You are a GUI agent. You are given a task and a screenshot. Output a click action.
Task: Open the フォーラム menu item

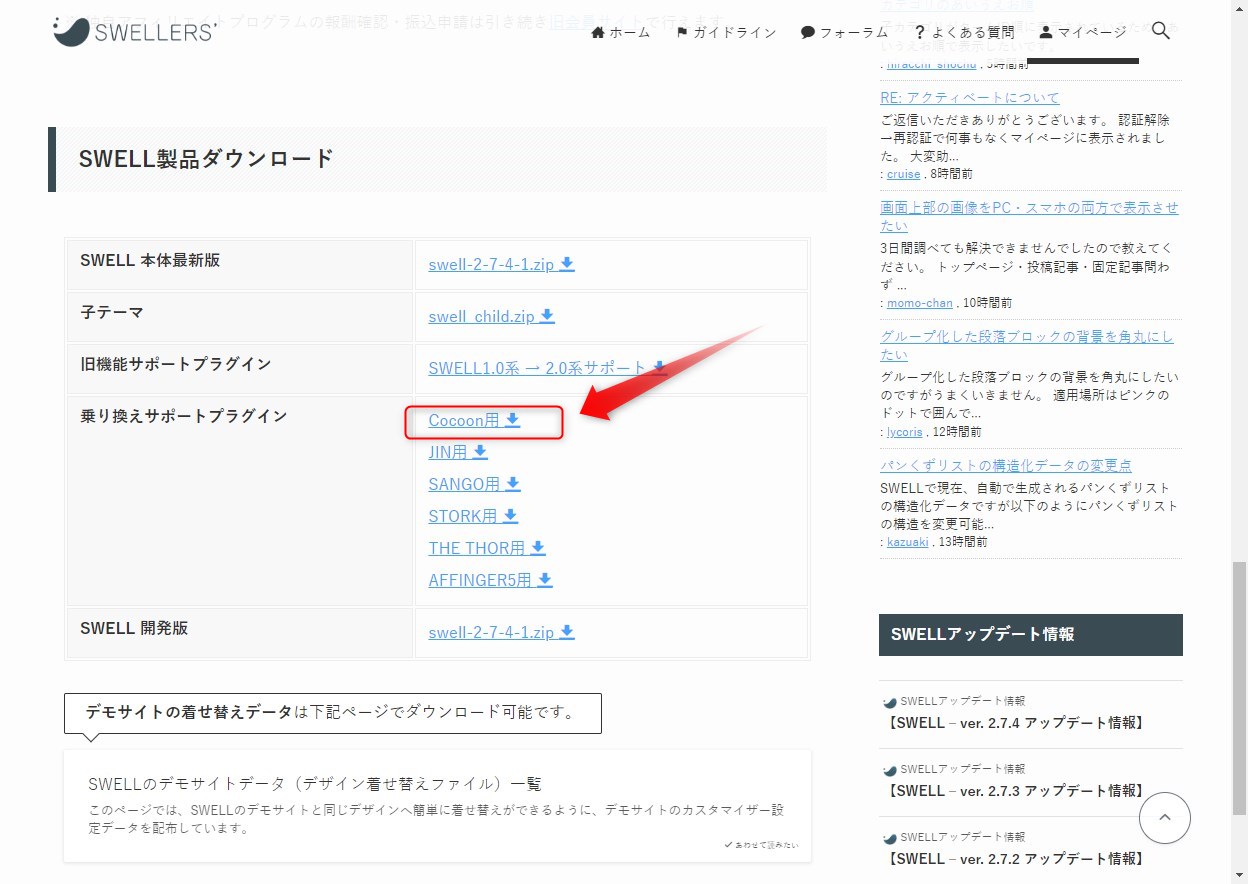[x=855, y=32]
